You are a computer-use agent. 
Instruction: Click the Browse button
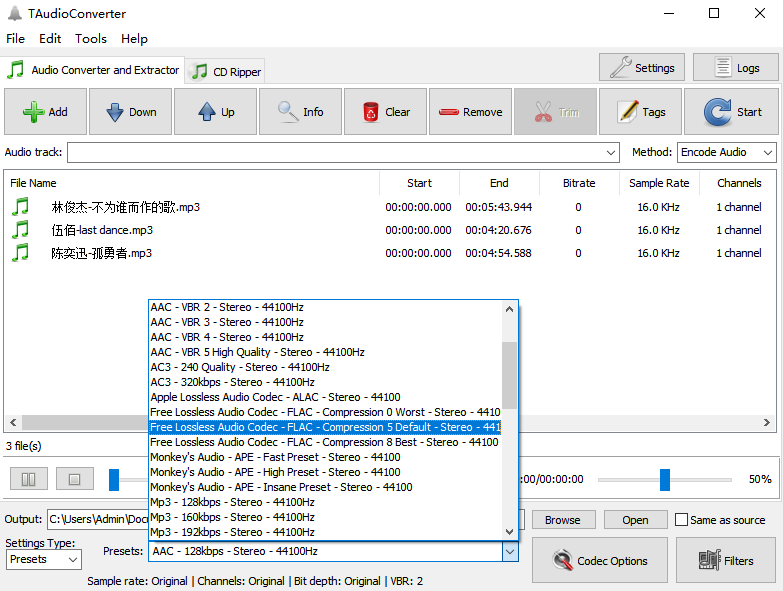563,520
